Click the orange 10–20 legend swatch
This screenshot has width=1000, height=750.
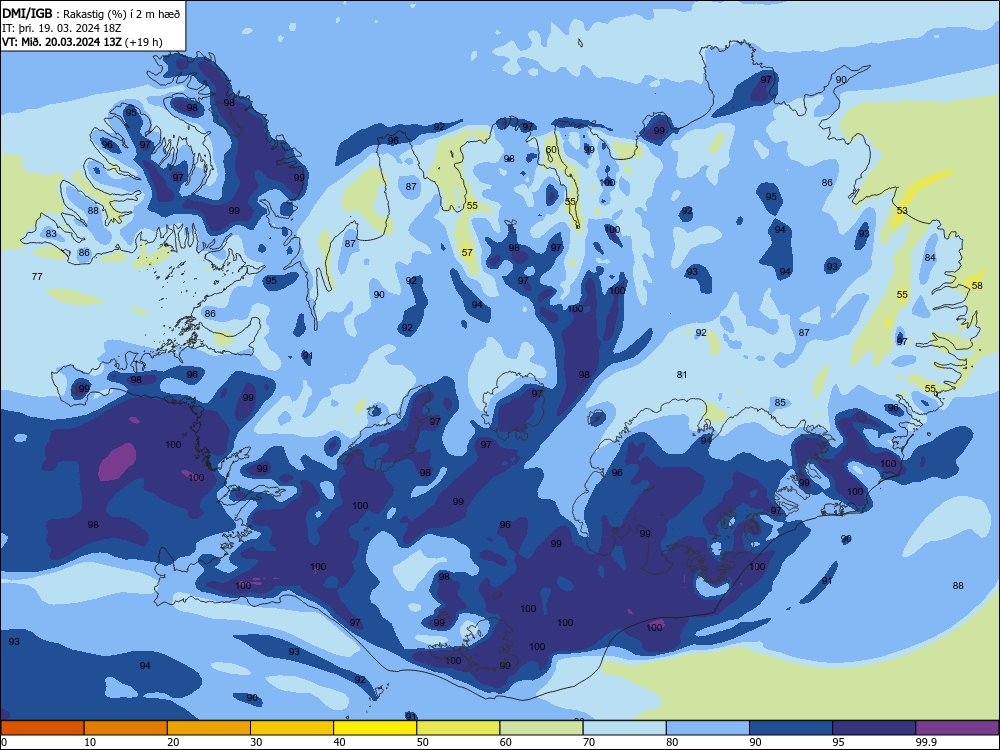pos(126,728)
